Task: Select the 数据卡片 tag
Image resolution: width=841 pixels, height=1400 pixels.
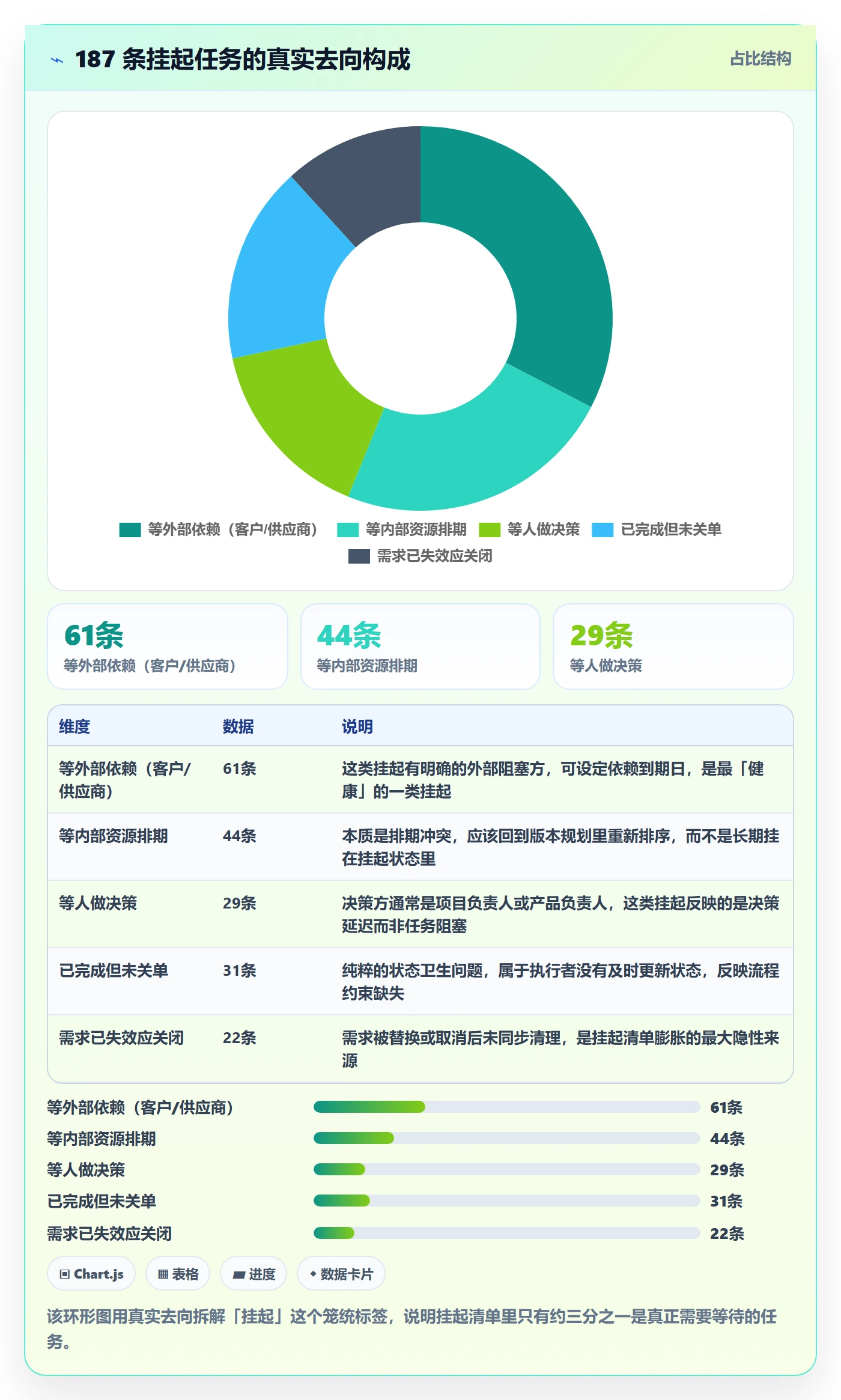Action: (x=341, y=1274)
